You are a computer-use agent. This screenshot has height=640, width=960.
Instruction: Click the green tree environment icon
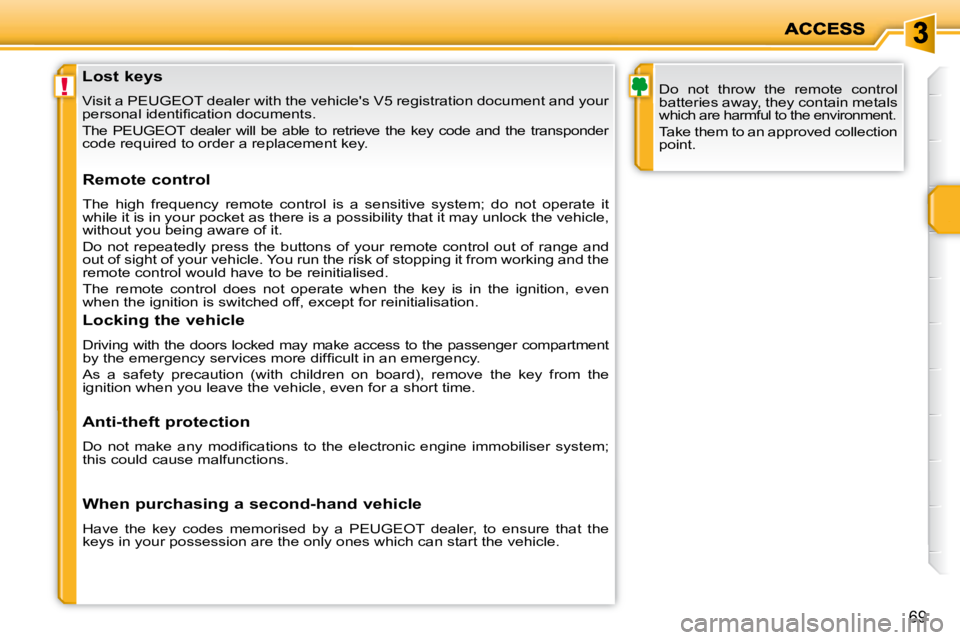point(639,86)
